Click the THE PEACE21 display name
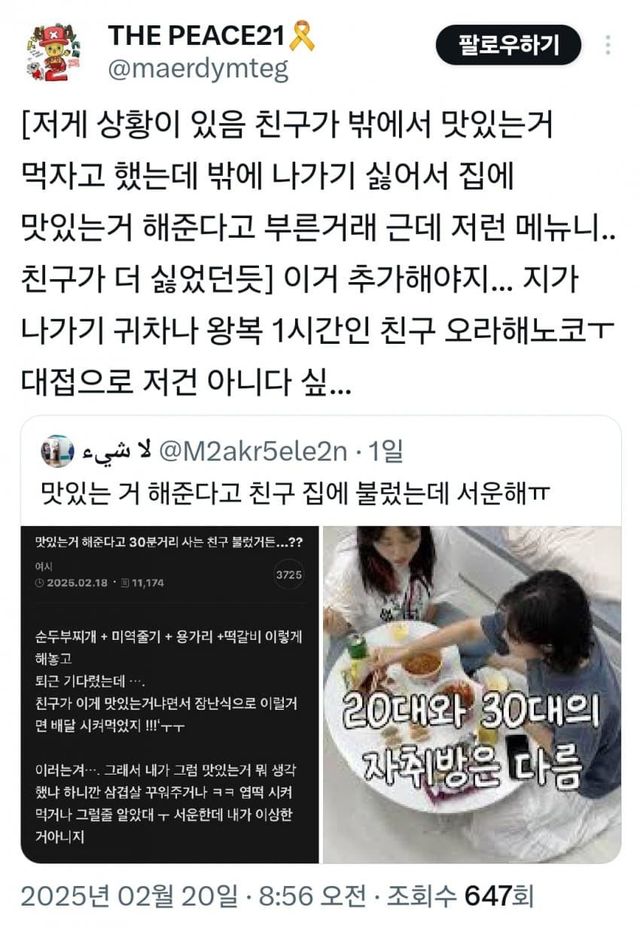The height and width of the screenshot is (928, 640). (197, 36)
